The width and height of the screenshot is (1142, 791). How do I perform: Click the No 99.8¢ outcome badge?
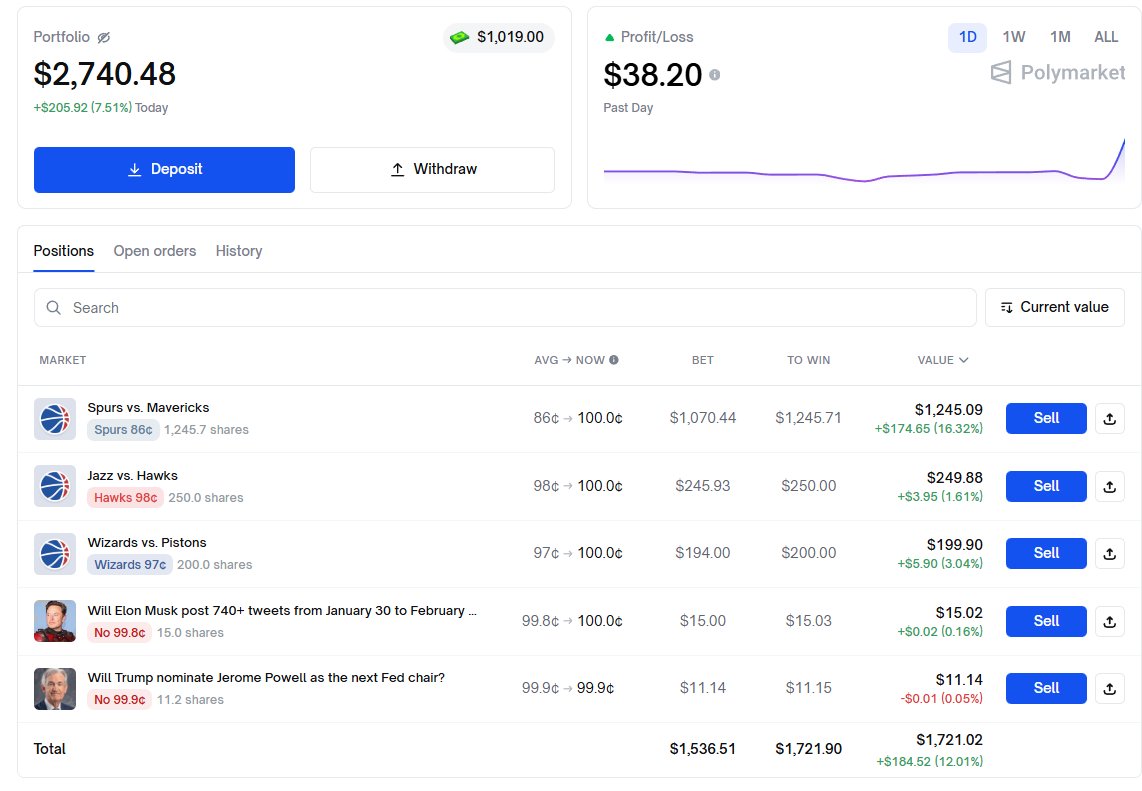click(119, 632)
